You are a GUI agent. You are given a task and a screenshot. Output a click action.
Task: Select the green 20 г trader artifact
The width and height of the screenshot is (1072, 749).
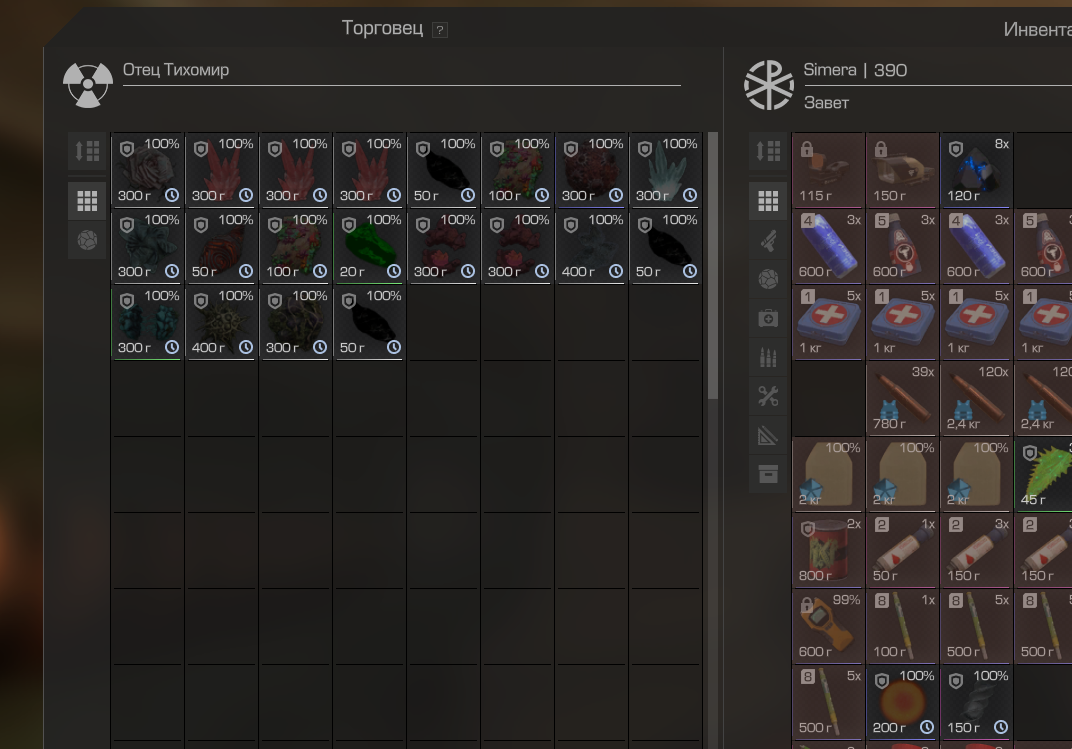[369, 245]
